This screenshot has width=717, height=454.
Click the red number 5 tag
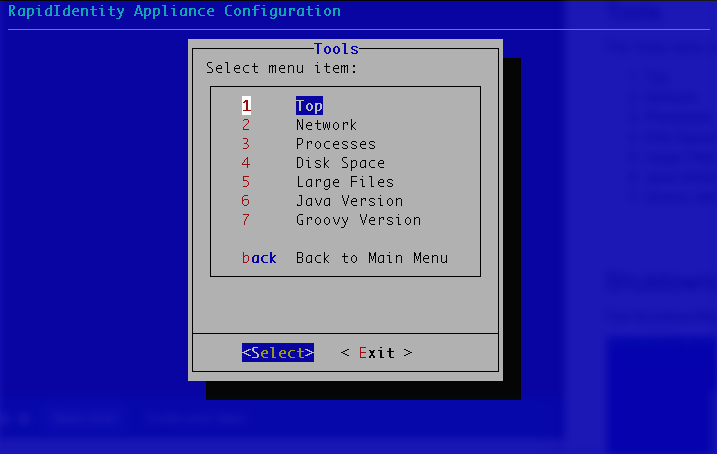pyautogui.click(x=246, y=182)
